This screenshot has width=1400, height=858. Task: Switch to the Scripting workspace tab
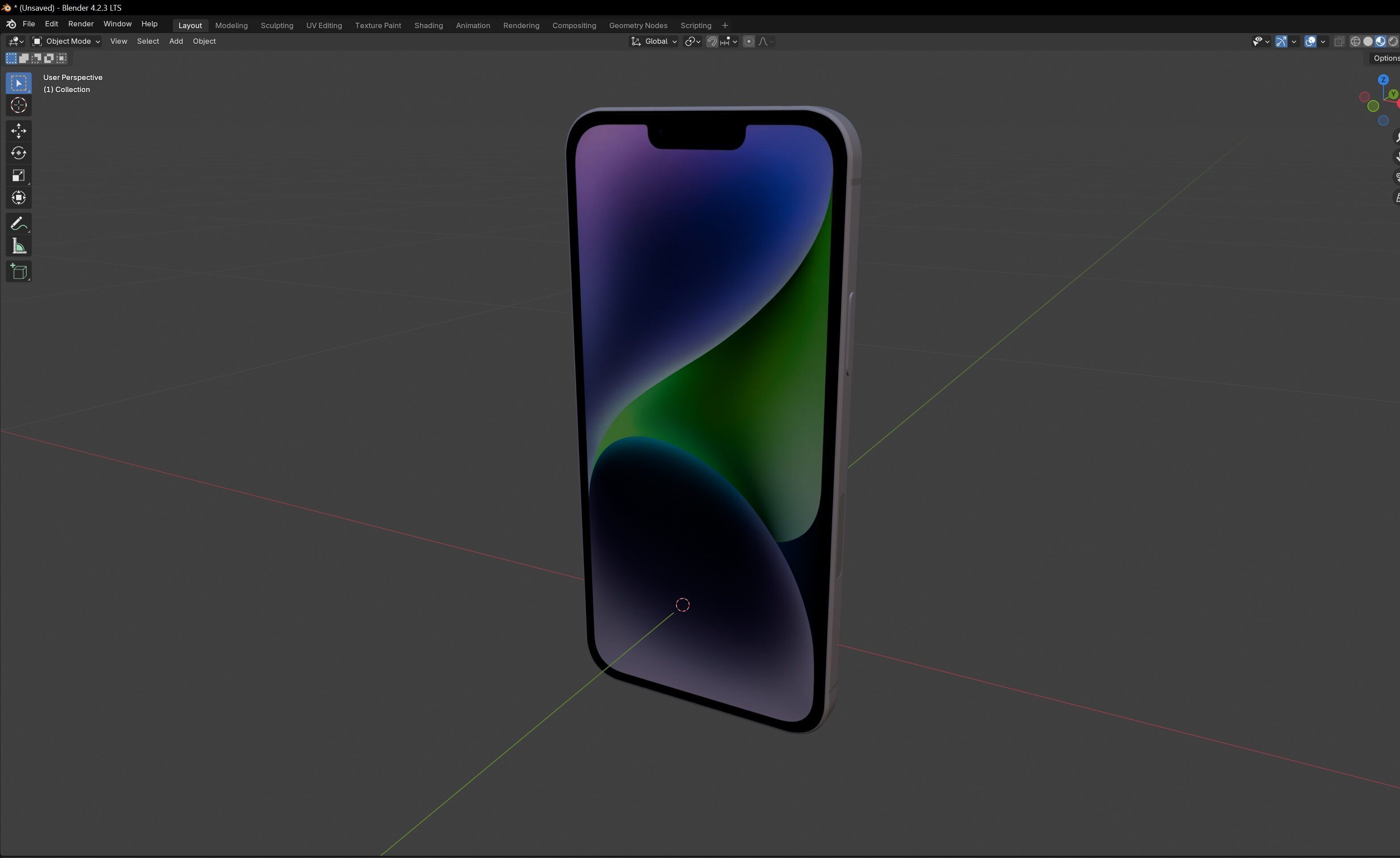click(x=696, y=25)
